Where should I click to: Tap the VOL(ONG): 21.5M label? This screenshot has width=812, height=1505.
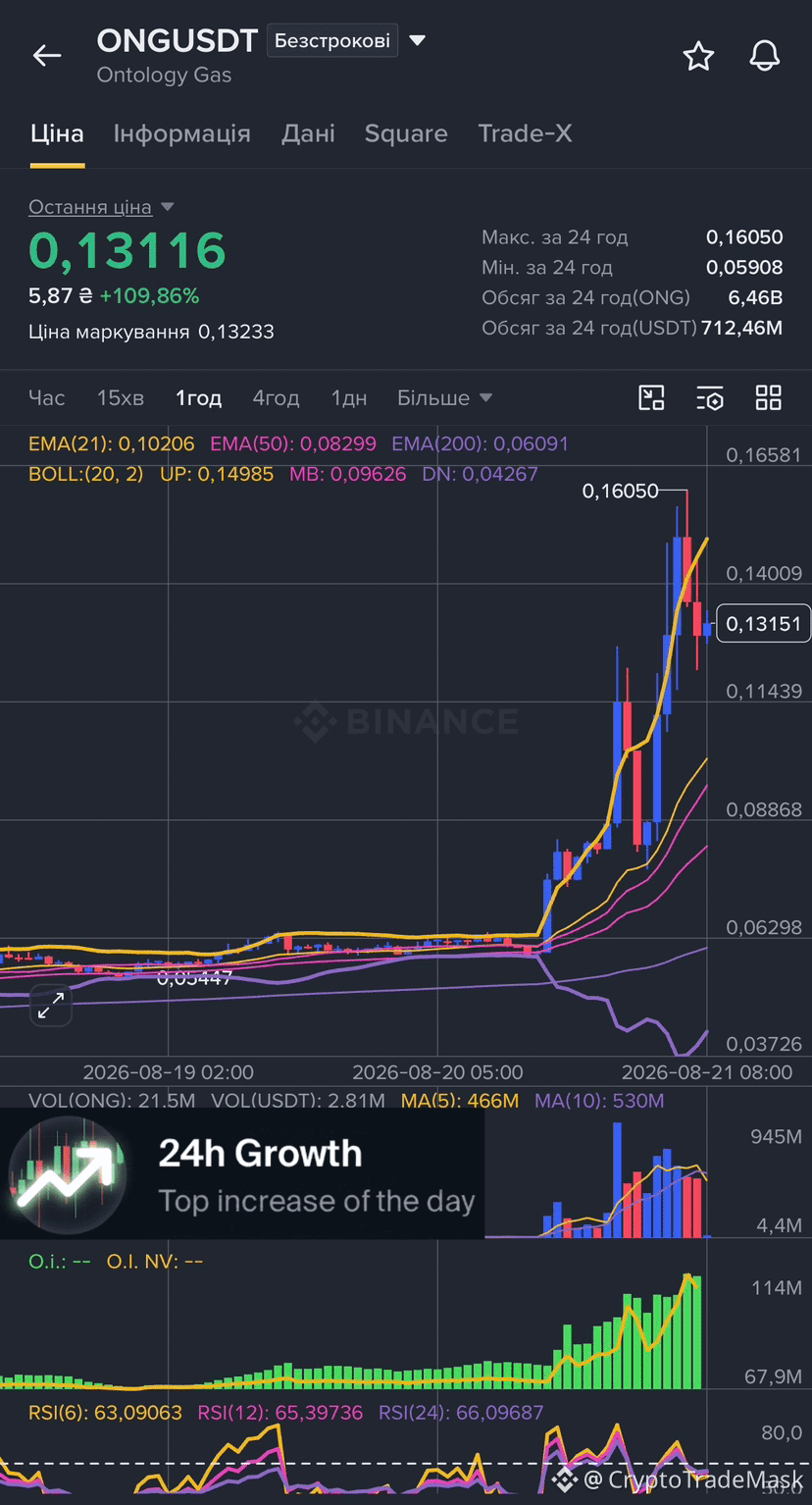(112, 1101)
